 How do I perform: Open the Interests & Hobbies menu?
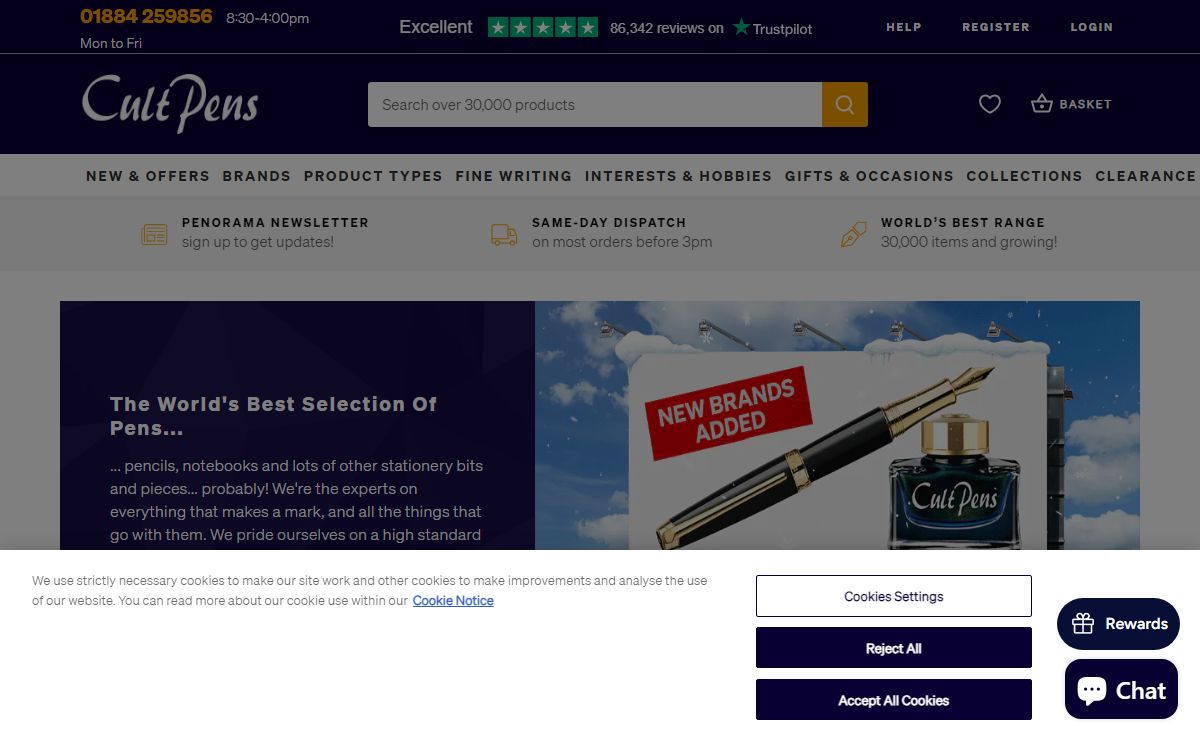pos(679,176)
